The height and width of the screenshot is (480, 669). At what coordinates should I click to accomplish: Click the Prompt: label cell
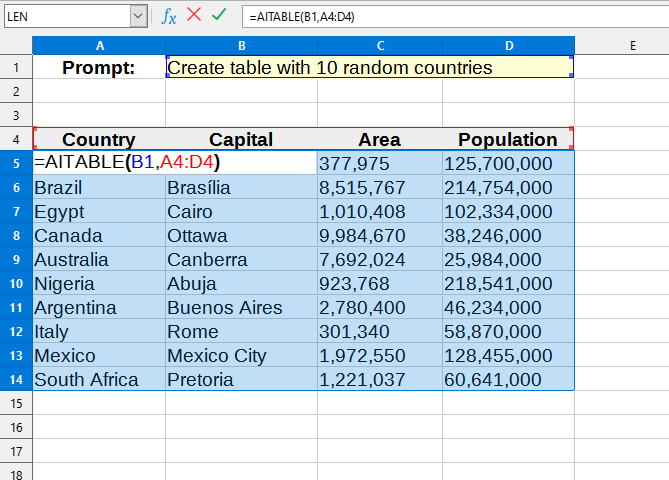(x=99, y=68)
